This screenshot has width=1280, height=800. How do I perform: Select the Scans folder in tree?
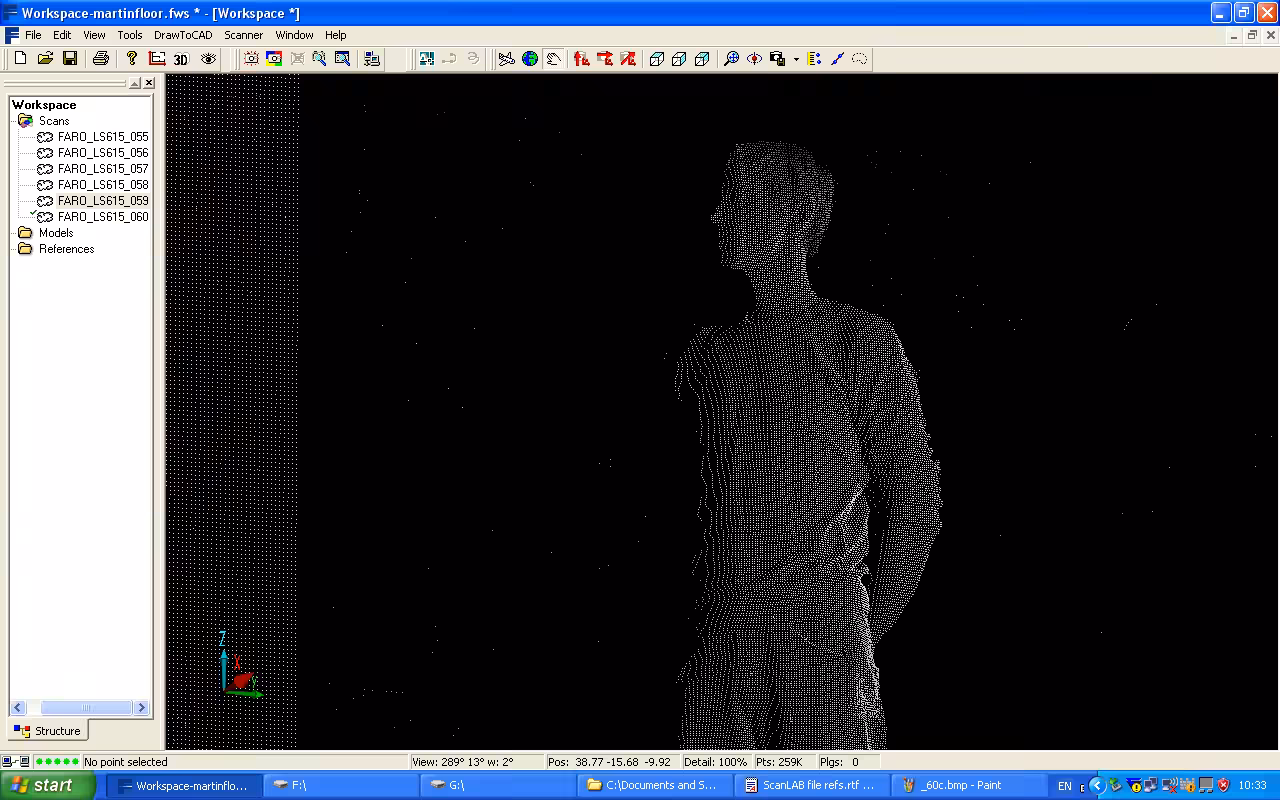point(54,121)
